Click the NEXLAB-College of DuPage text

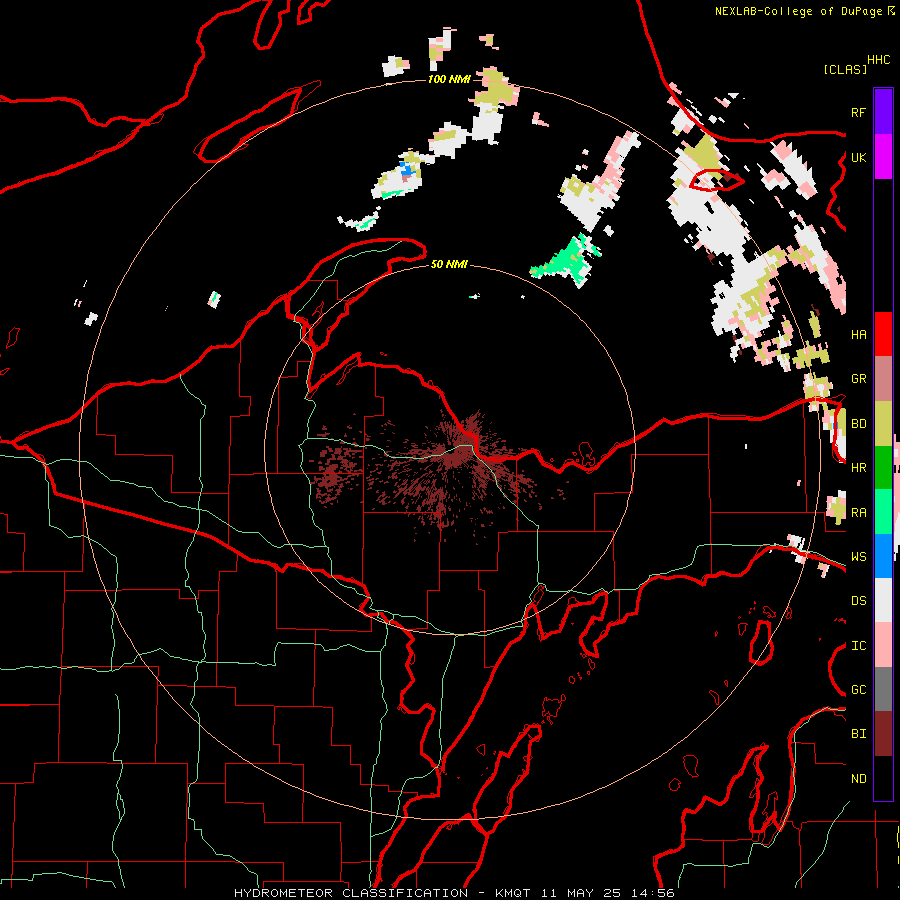(x=798, y=11)
